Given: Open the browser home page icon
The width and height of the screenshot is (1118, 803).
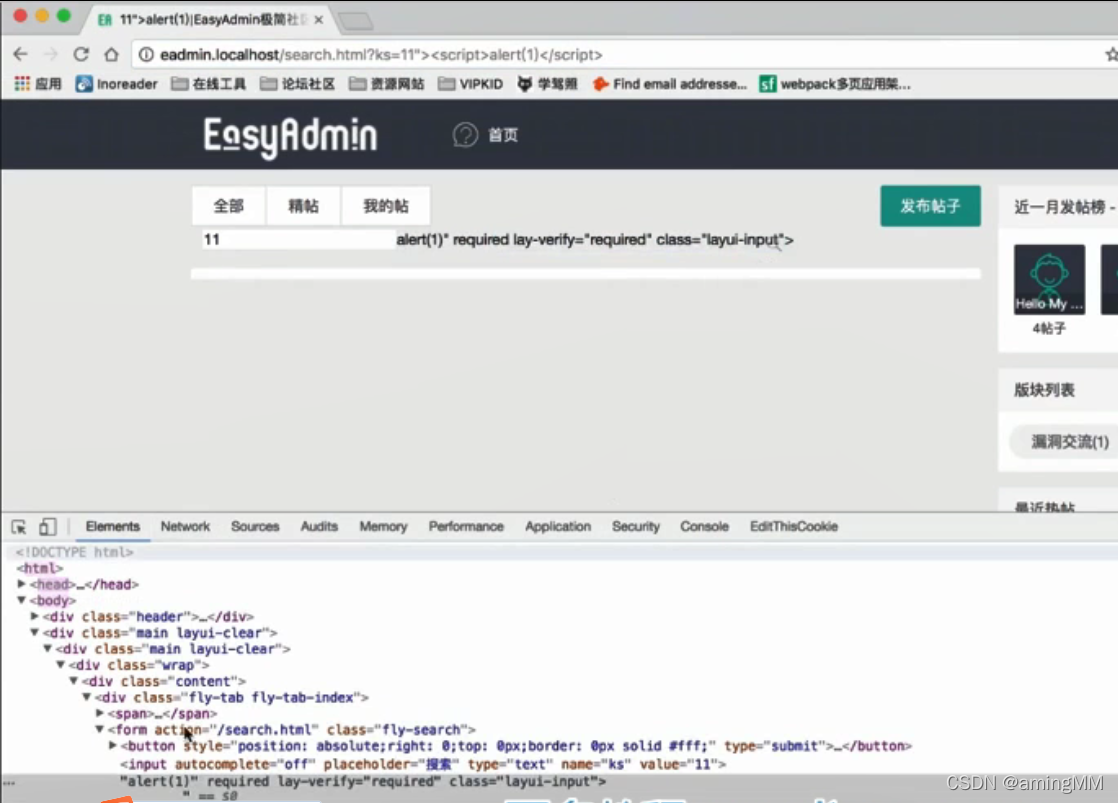Looking at the screenshot, I should (111, 54).
